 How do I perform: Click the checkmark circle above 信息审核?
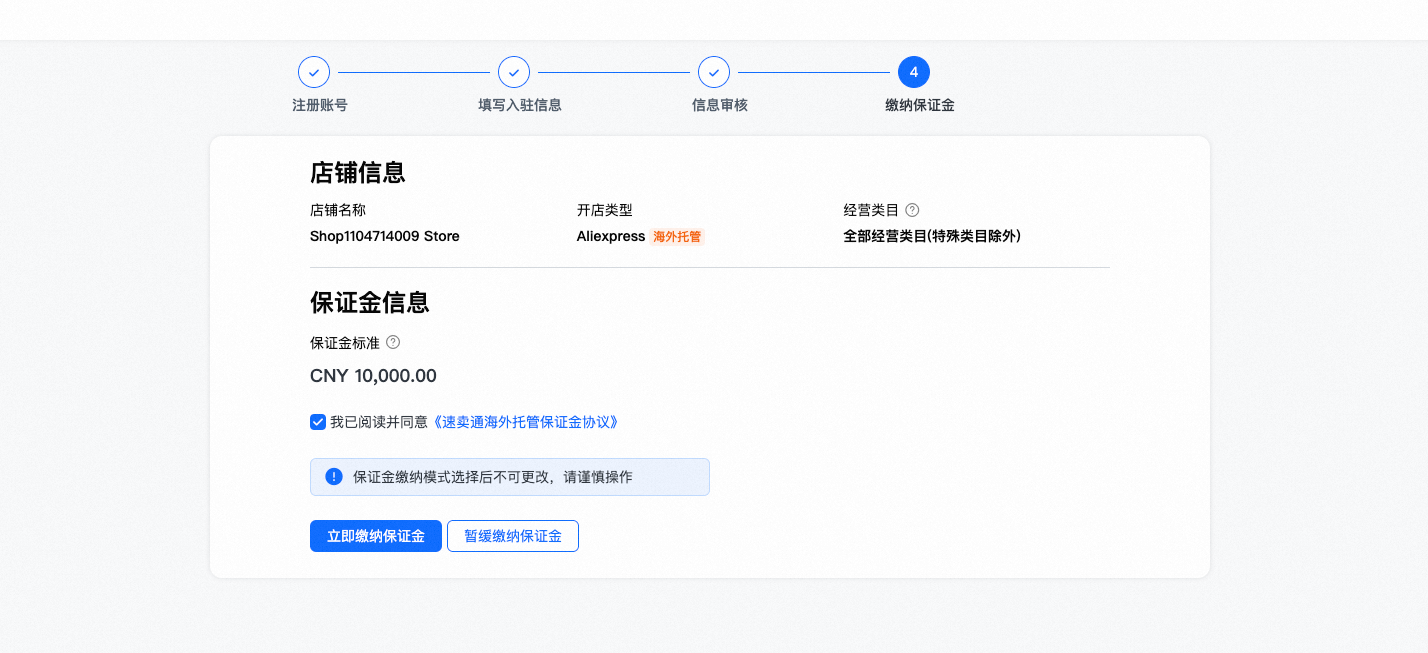coord(714,72)
